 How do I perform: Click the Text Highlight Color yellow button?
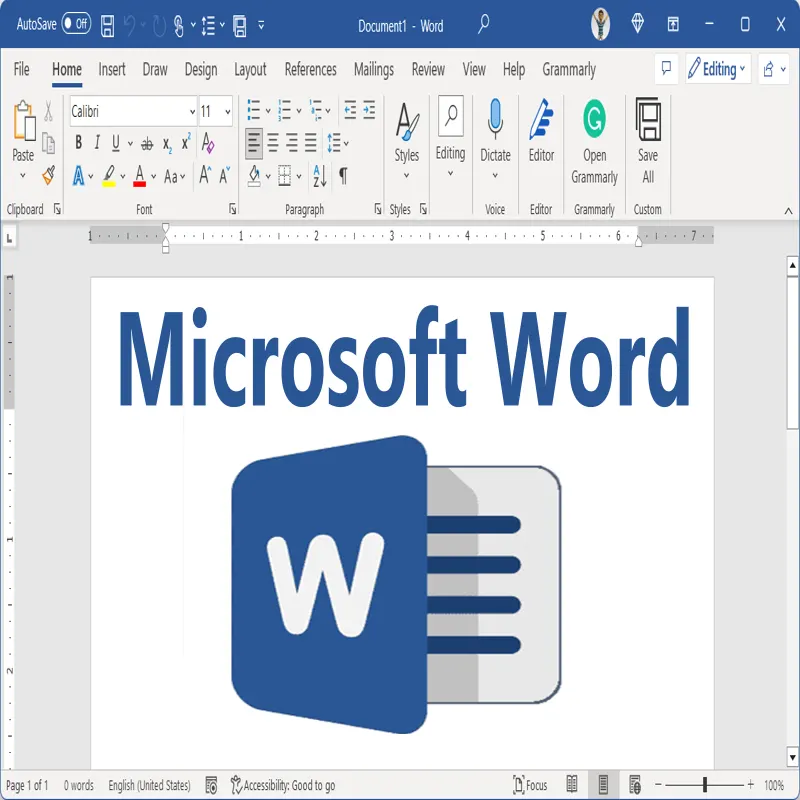click(109, 176)
